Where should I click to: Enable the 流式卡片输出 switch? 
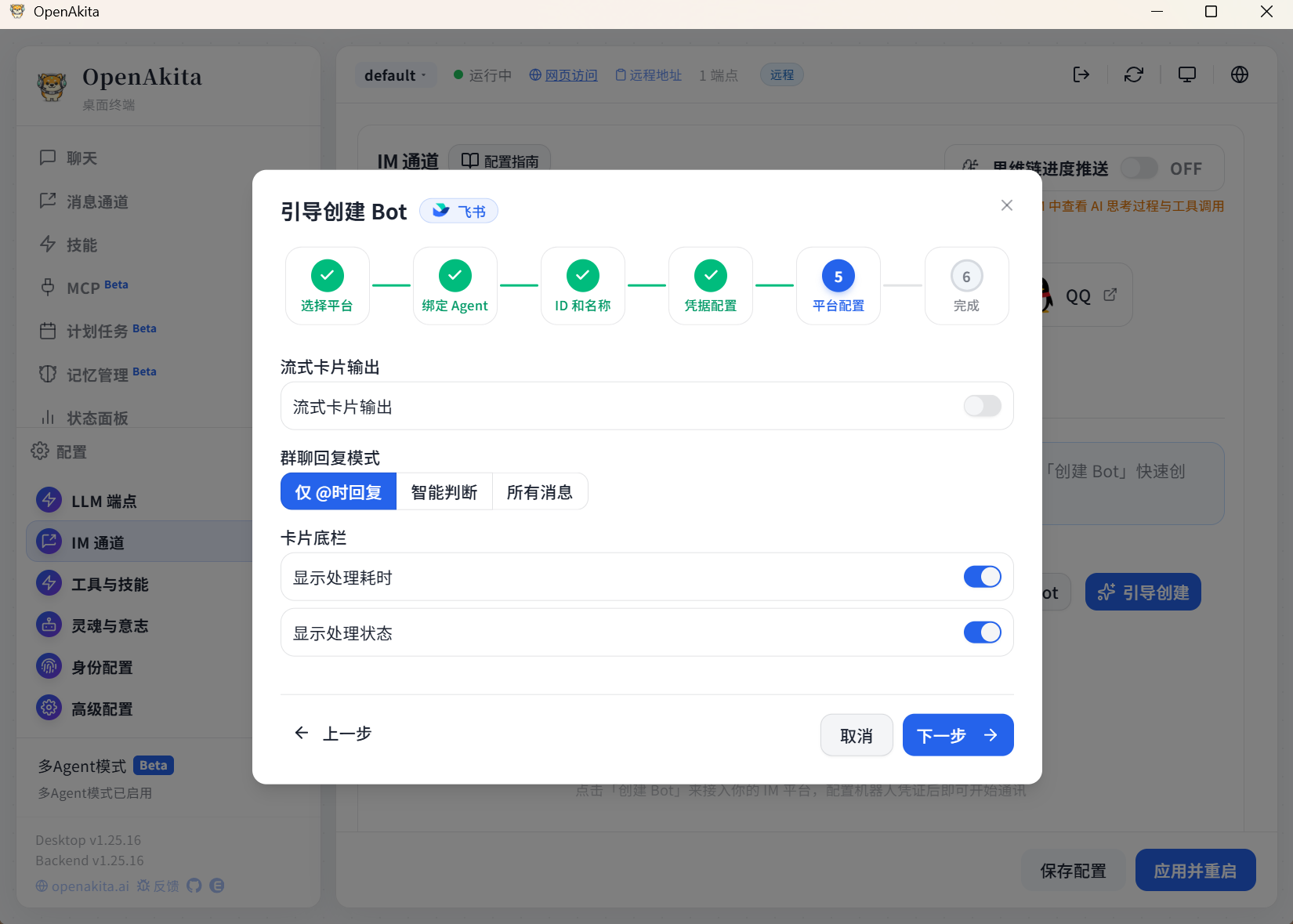(983, 406)
